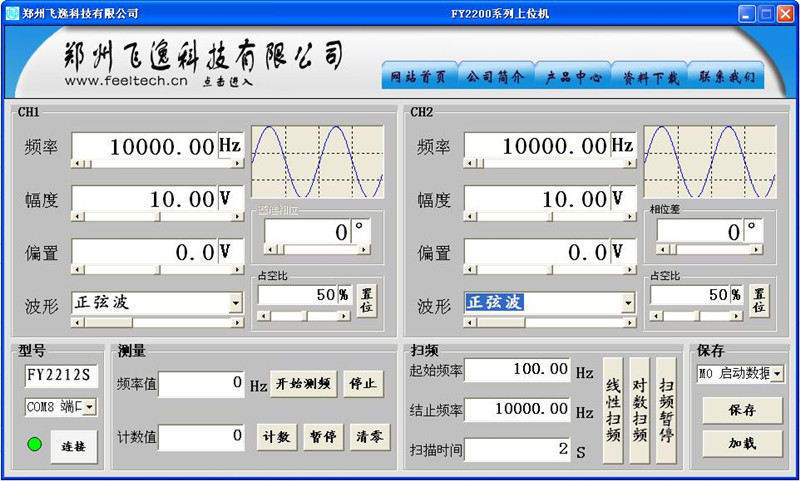The height and width of the screenshot is (481, 800).
Task: Click the 起始频率 start frequency field
Action: pos(517,370)
